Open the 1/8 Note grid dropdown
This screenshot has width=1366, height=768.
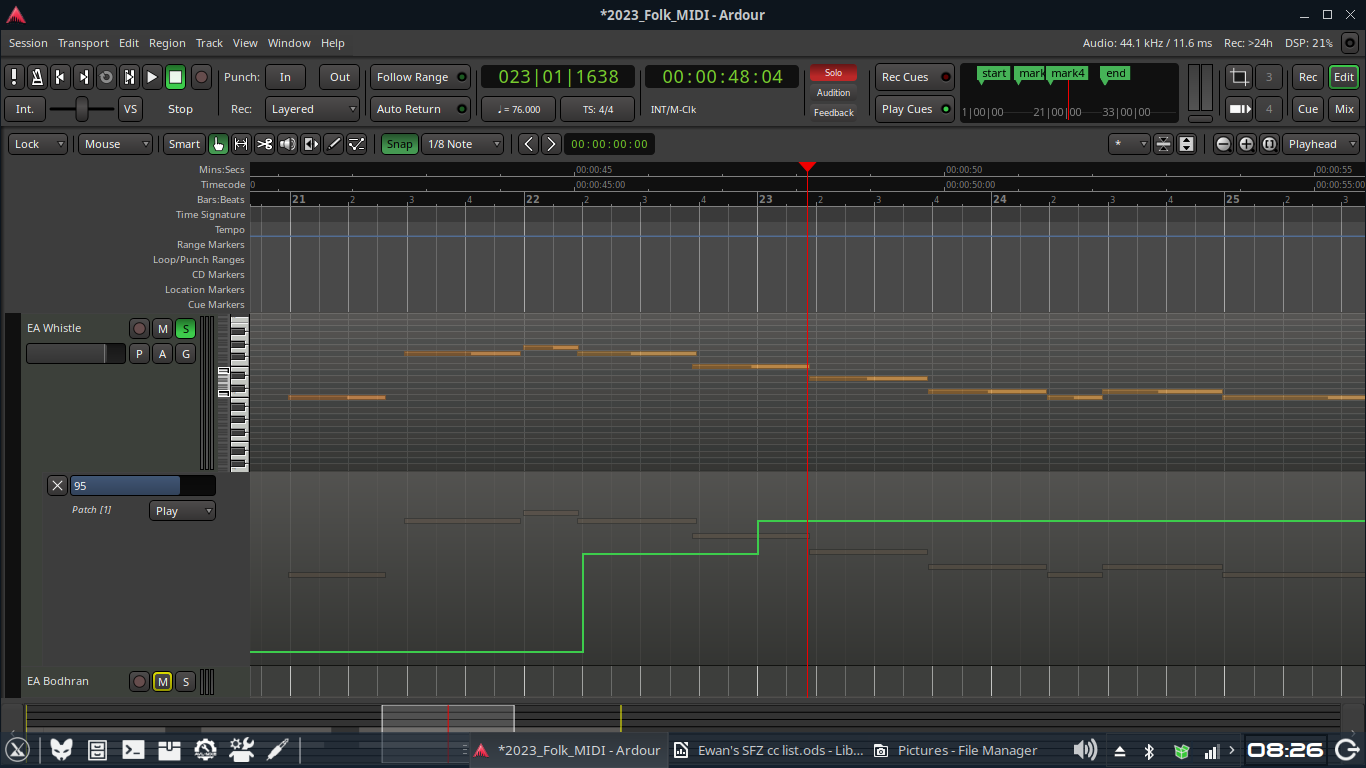tap(462, 144)
